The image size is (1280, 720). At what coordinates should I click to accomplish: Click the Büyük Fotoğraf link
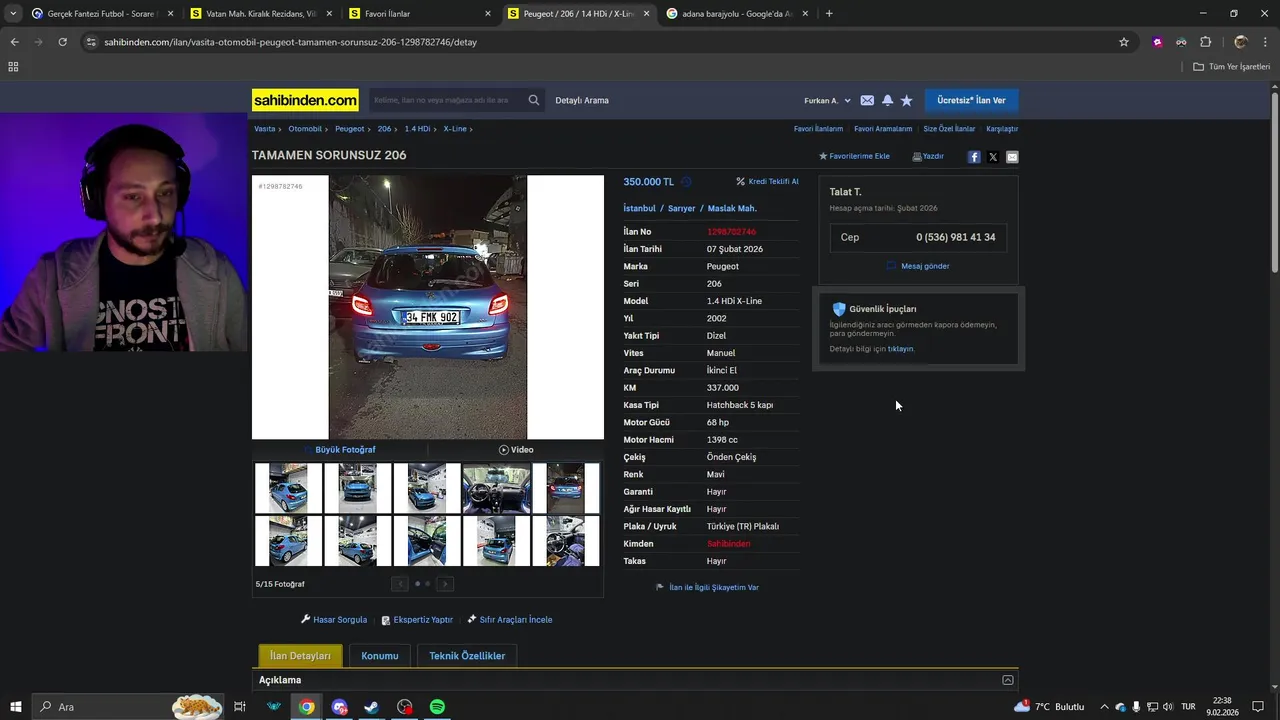click(x=340, y=450)
